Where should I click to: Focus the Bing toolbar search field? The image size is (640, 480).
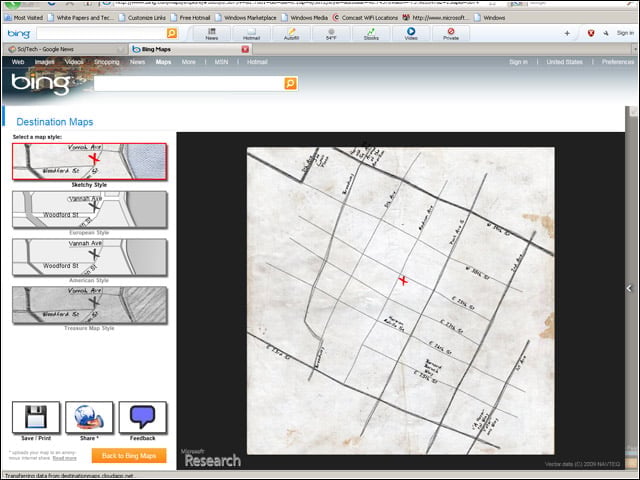point(101,33)
